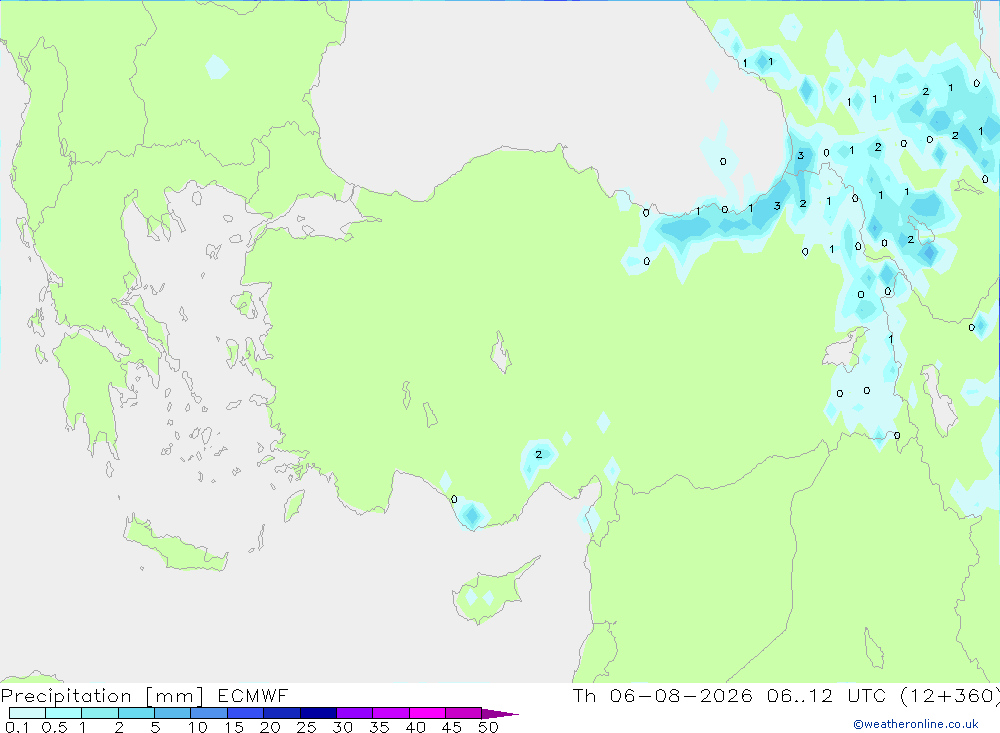Click the 0.1–0.5 mm legend color swatch
Screen dimensions: 1000x733
[x=27, y=713]
